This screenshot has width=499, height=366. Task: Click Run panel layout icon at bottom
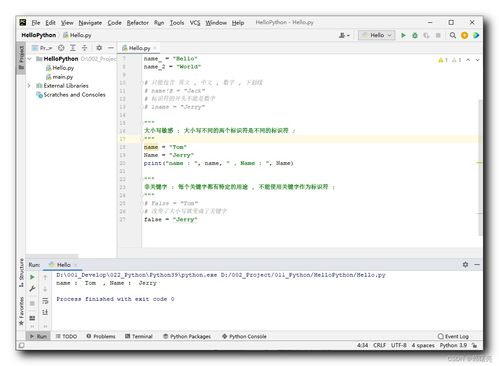pyautogui.click(x=32, y=318)
